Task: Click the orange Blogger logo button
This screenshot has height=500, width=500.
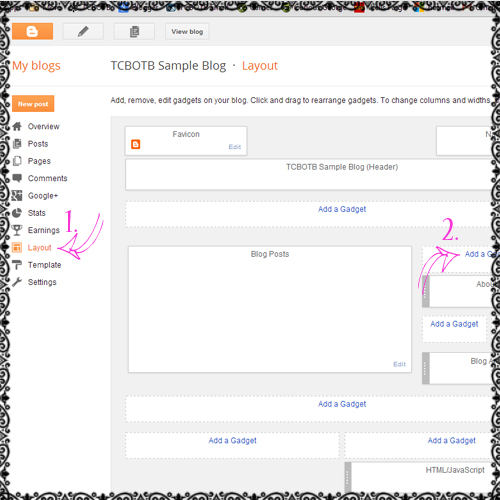Action: (x=32, y=31)
